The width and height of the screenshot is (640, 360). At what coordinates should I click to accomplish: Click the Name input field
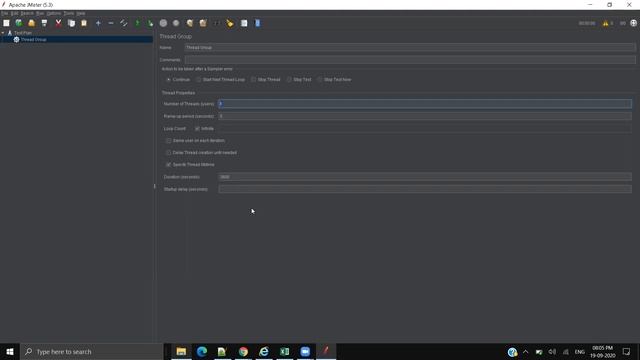[x=410, y=48]
